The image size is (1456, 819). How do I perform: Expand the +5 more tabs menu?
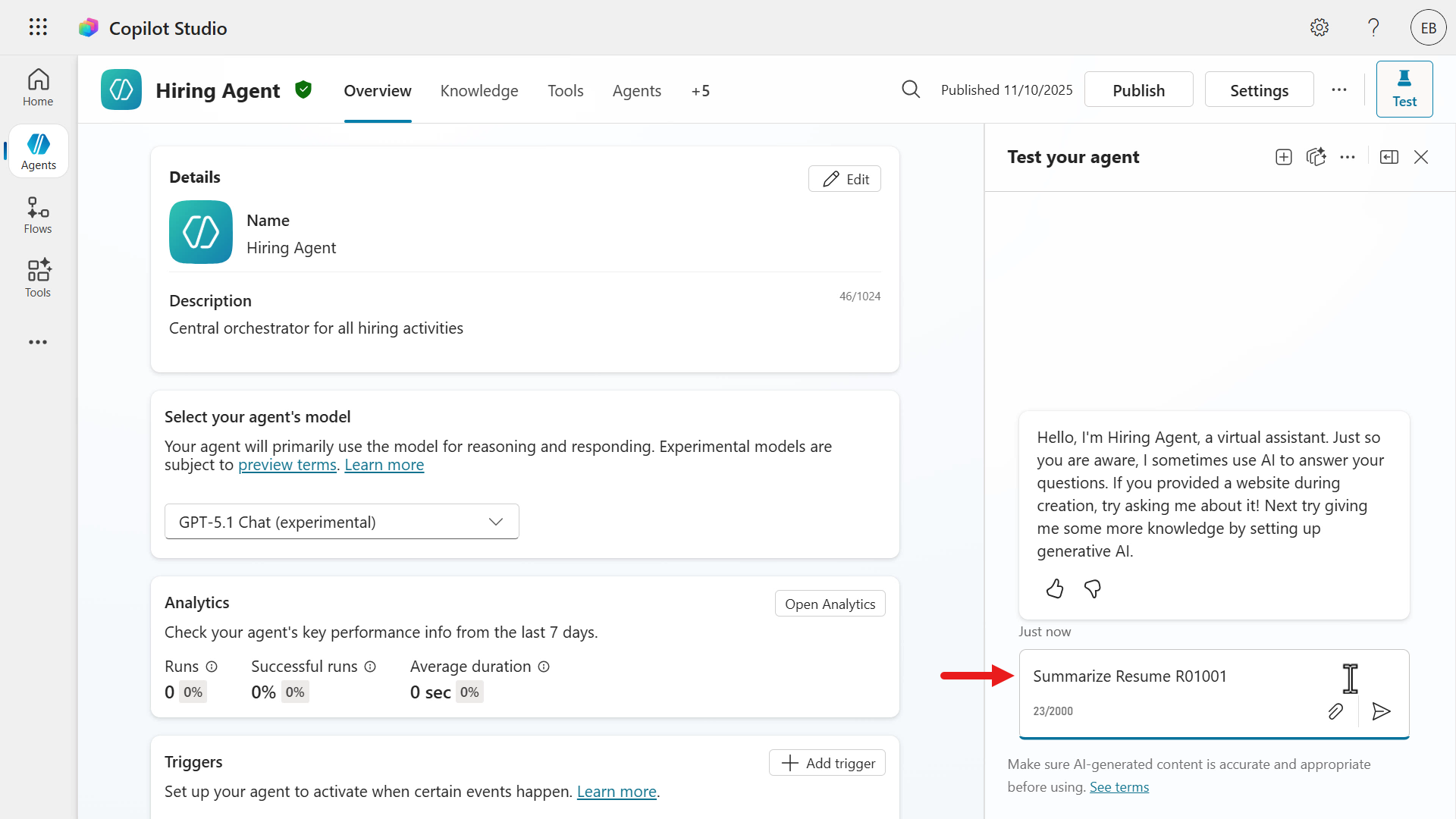pyautogui.click(x=700, y=91)
